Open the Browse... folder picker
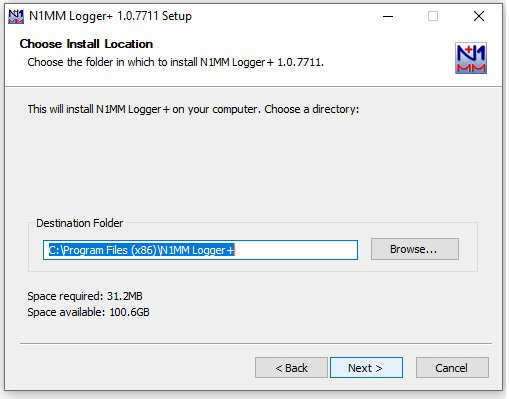 click(415, 249)
